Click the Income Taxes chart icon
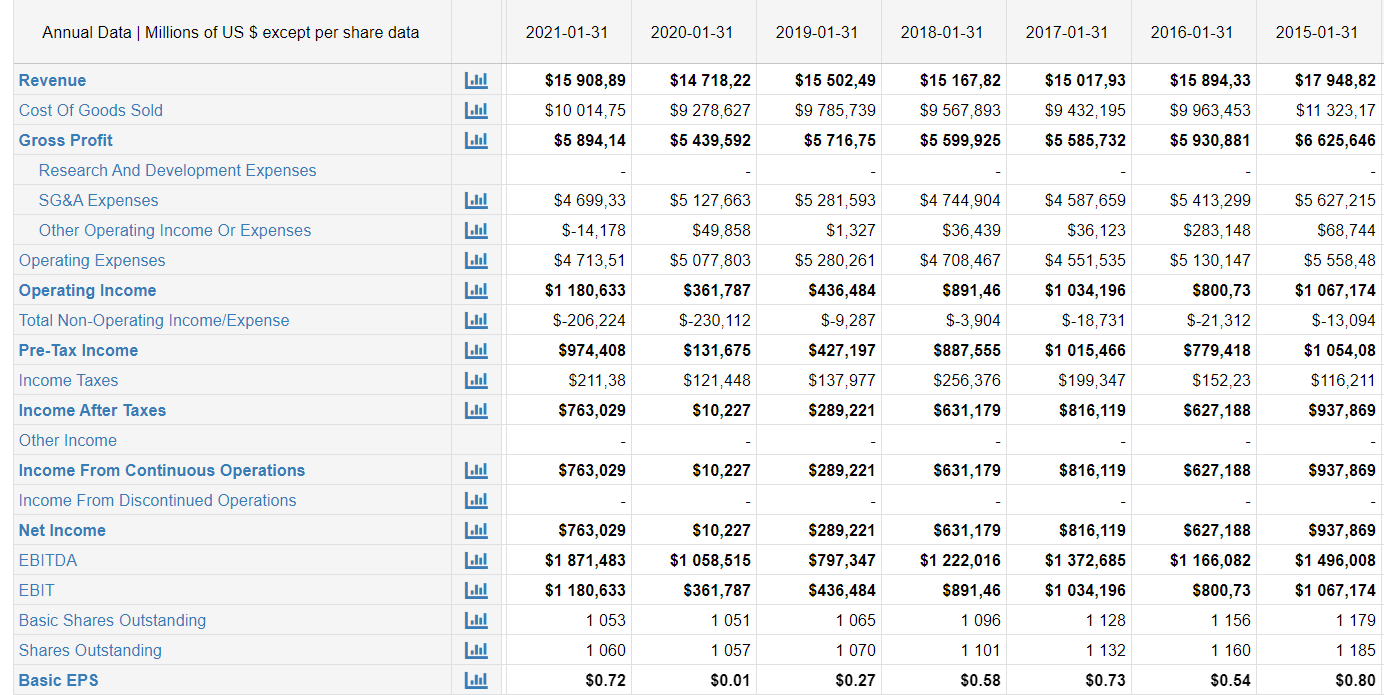 [477, 380]
